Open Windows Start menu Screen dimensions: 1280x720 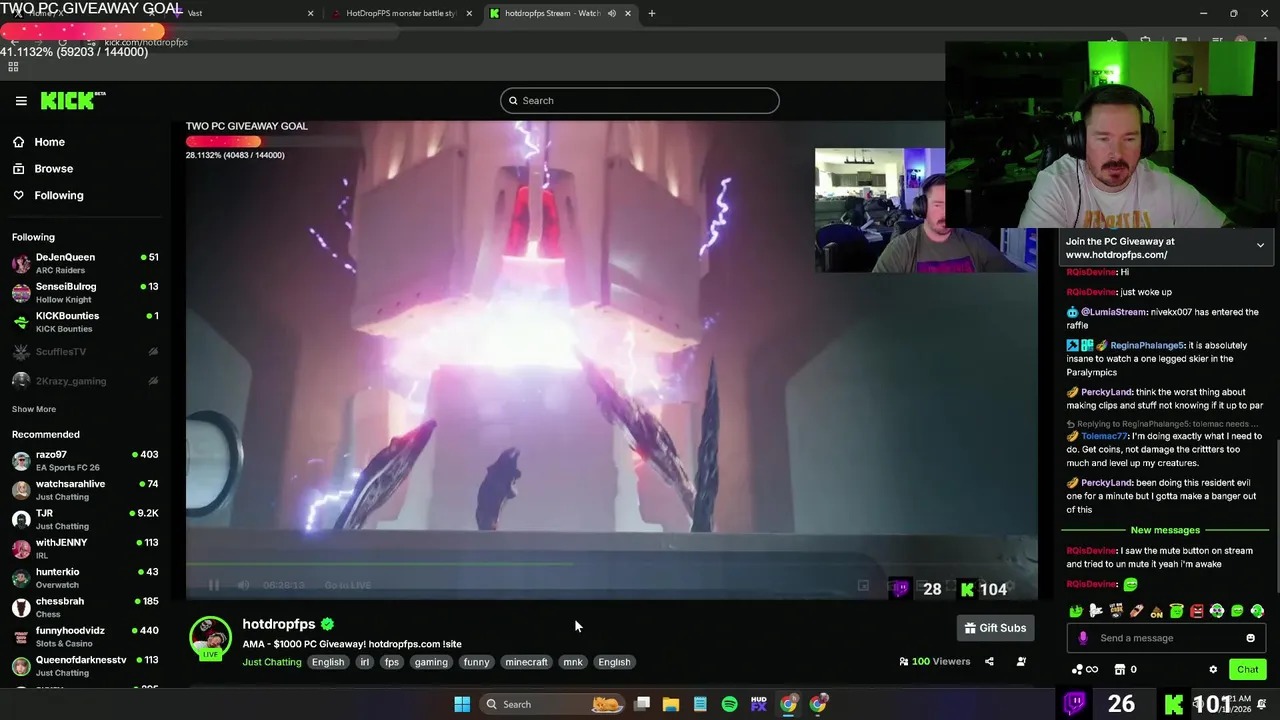coord(462,704)
